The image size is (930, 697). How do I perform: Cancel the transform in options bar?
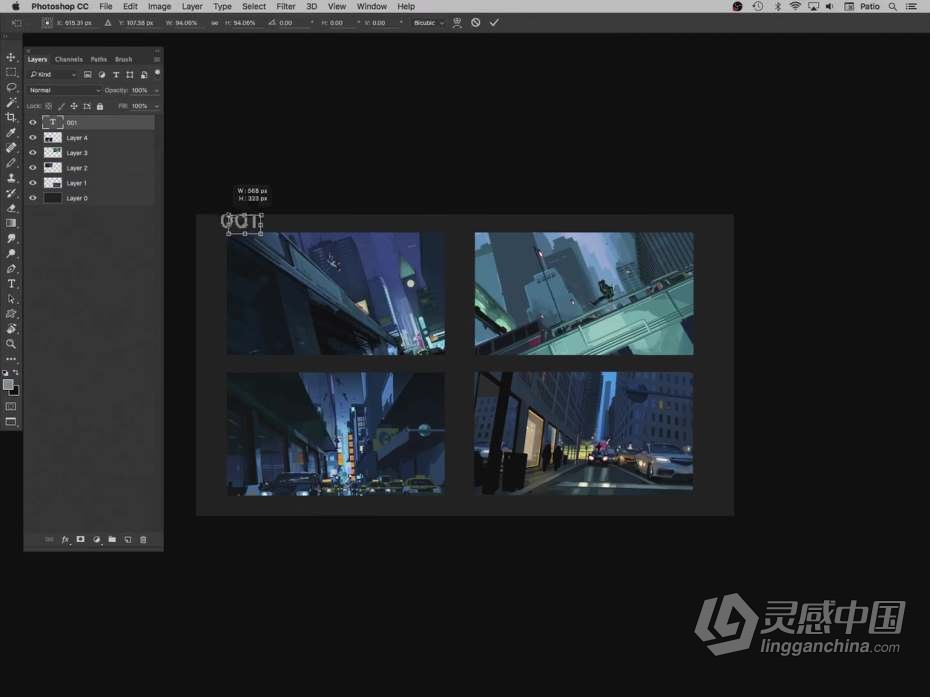pos(476,22)
